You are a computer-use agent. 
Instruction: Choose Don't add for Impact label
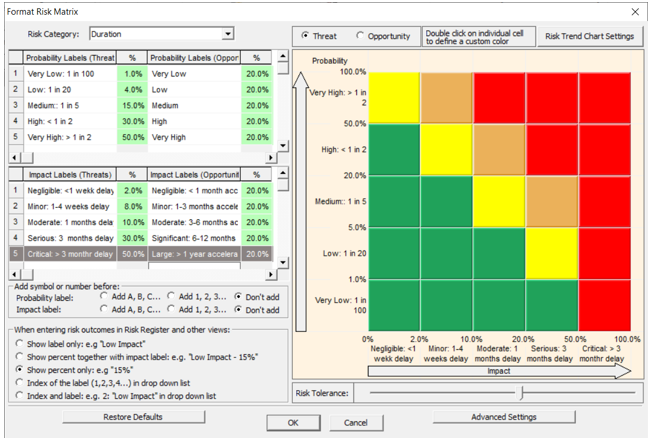(x=238, y=309)
